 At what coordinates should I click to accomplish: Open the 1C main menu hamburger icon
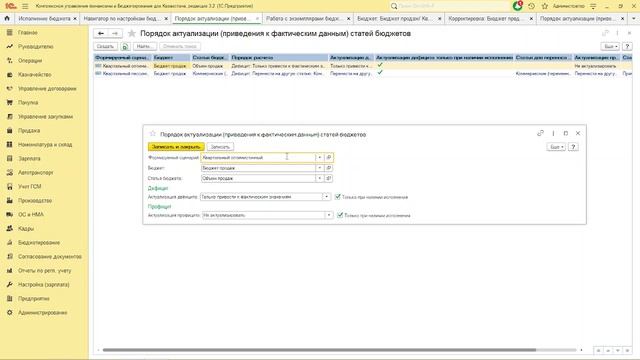point(25,6)
